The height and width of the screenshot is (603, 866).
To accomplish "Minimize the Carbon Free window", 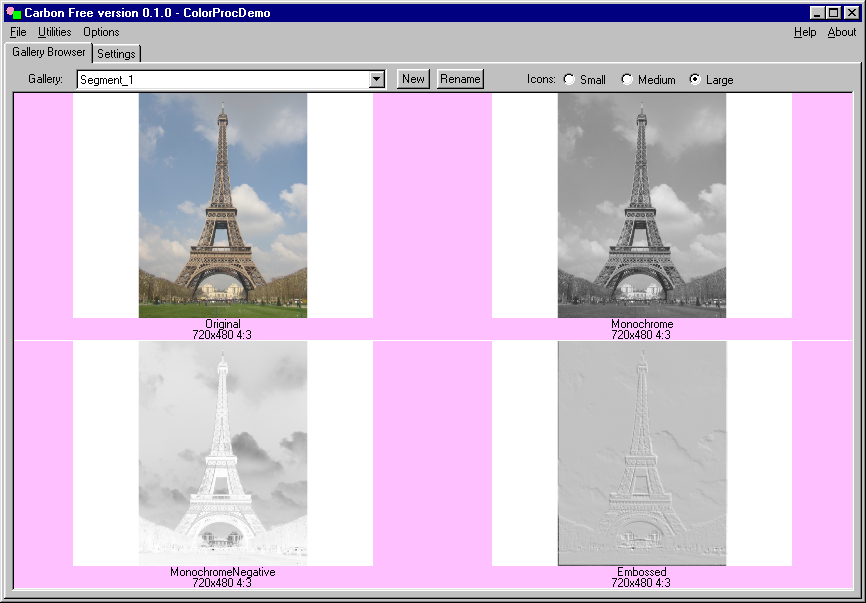I will point(817,13).
